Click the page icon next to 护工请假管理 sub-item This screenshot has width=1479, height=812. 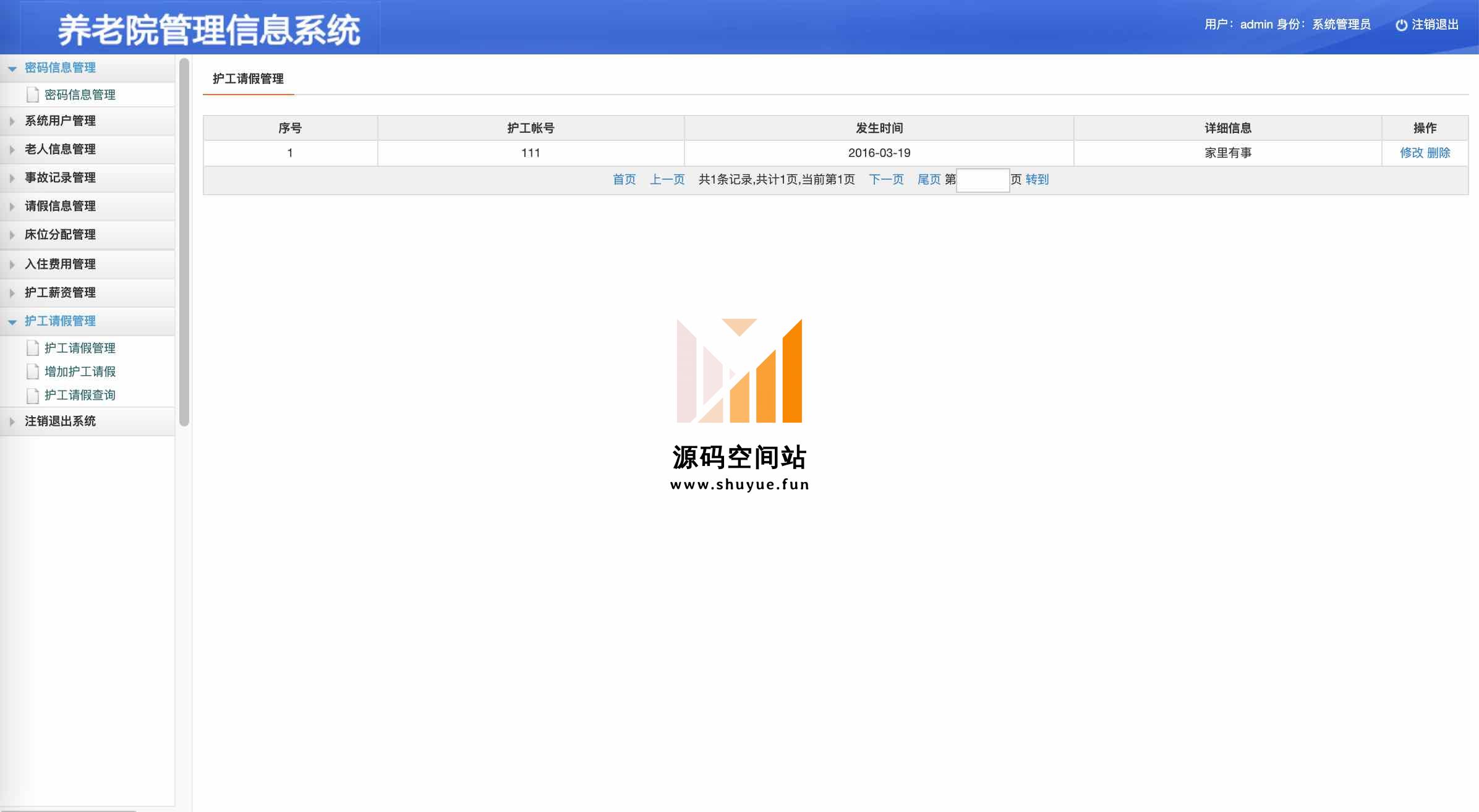pos(33,348)
